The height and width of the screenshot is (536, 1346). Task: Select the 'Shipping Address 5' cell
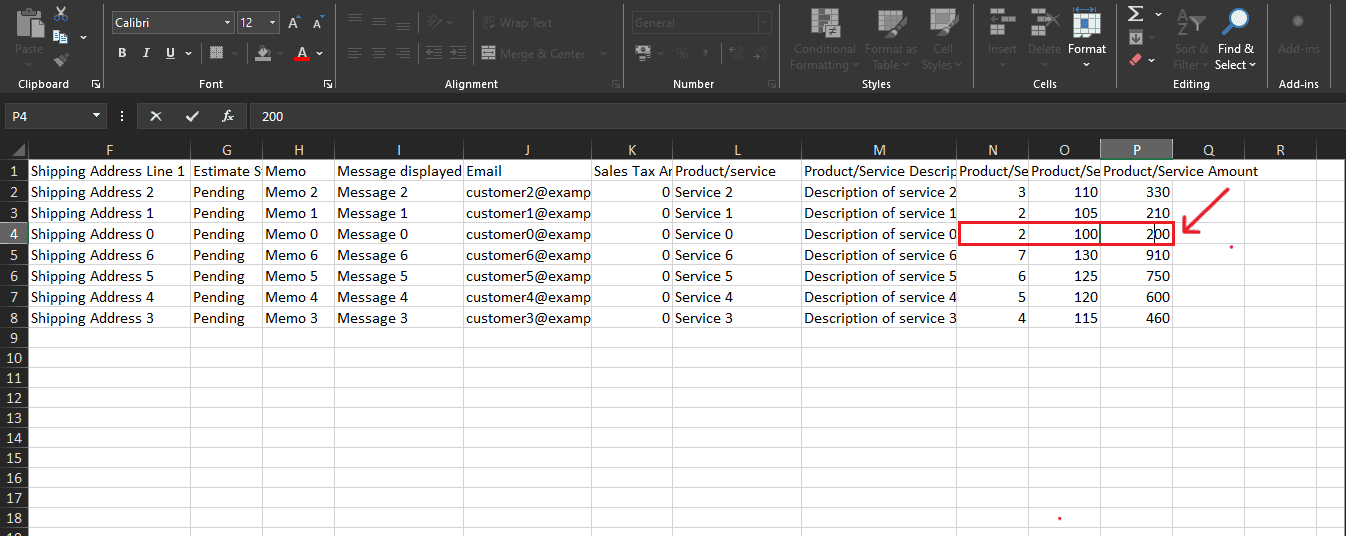(109, 276)
